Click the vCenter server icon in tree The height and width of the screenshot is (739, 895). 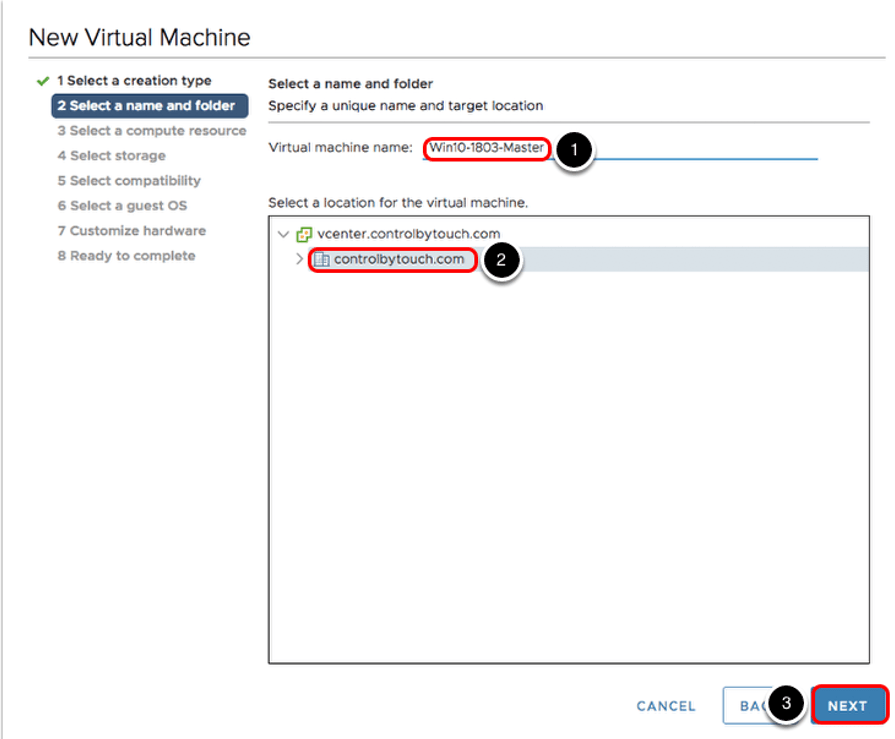click(305, 234)
